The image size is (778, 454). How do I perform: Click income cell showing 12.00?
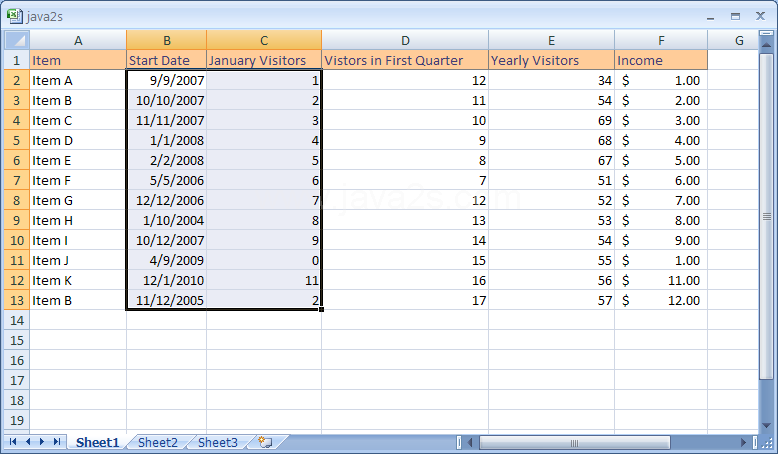661,300
